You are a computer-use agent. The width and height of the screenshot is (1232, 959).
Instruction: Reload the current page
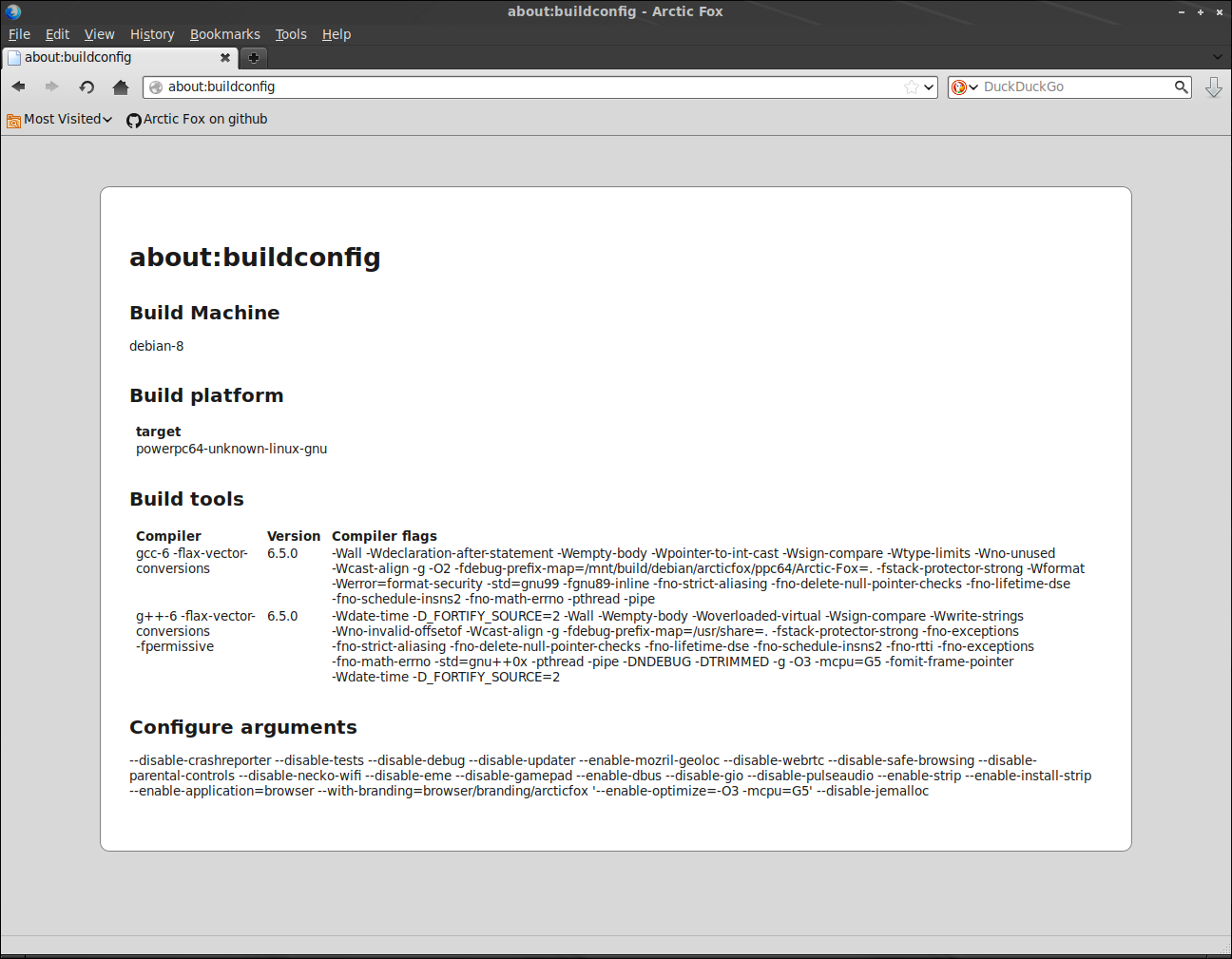pyautogui.click(x=87, y=86)
